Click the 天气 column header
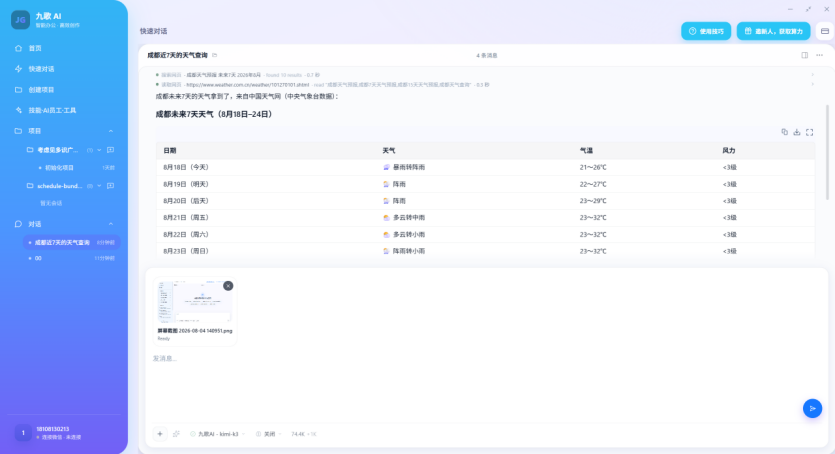835x454 pixels. point(389,151)
